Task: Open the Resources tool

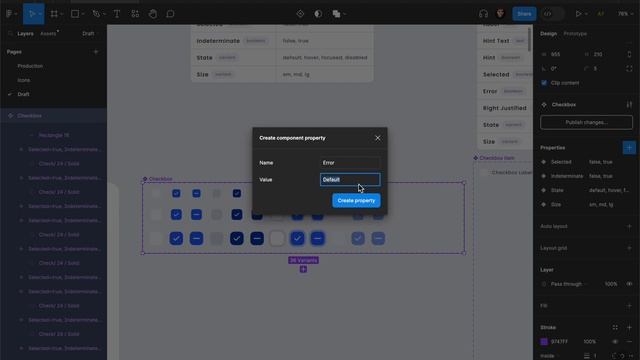Action: click(135, 14)
